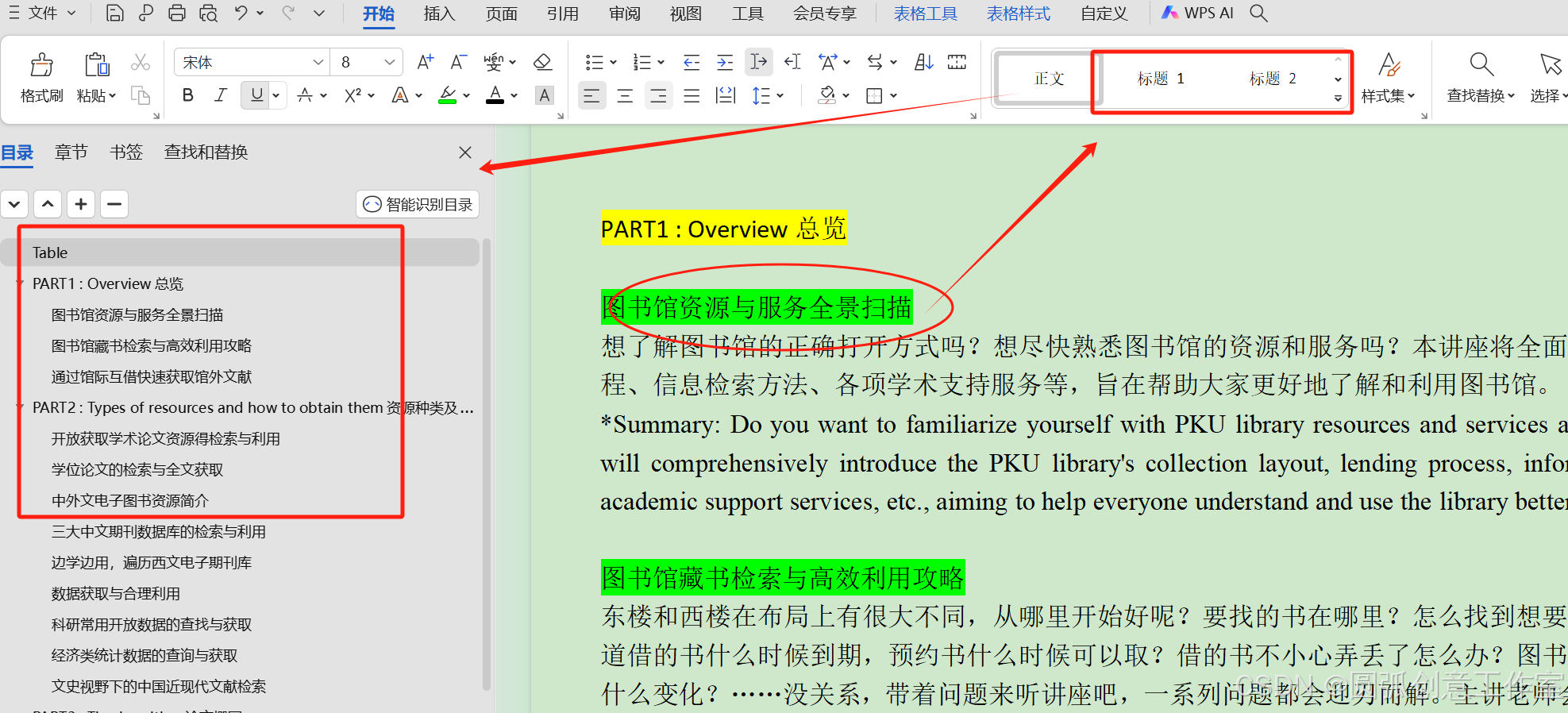The image size is (1568, 713).
Task: Click the Redo arrow
Action: pyautogui.click(x=288, y=13)
